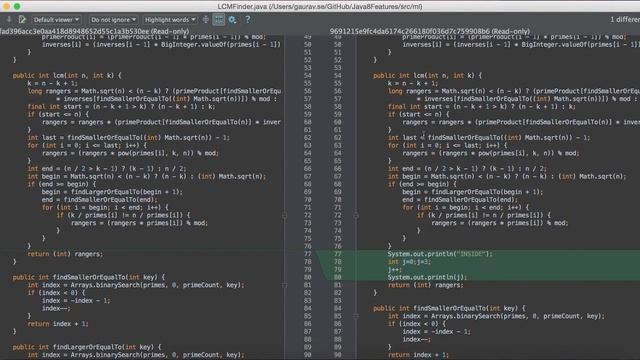The image size is (640, 360).
Task: Click index--; line in left pane
Action: pyautogui.click(x=56, y=308)
